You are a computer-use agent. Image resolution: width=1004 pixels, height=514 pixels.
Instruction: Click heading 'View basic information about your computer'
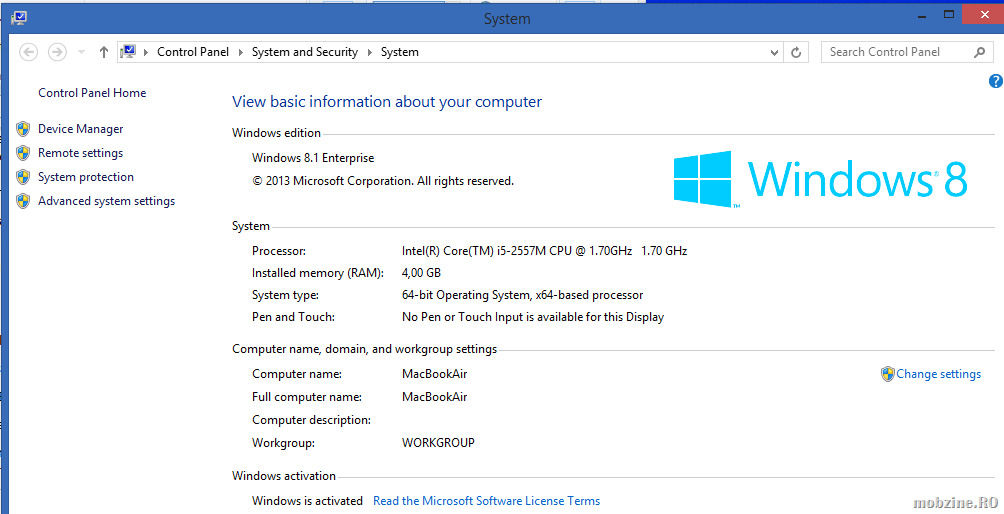pos(387,102)
